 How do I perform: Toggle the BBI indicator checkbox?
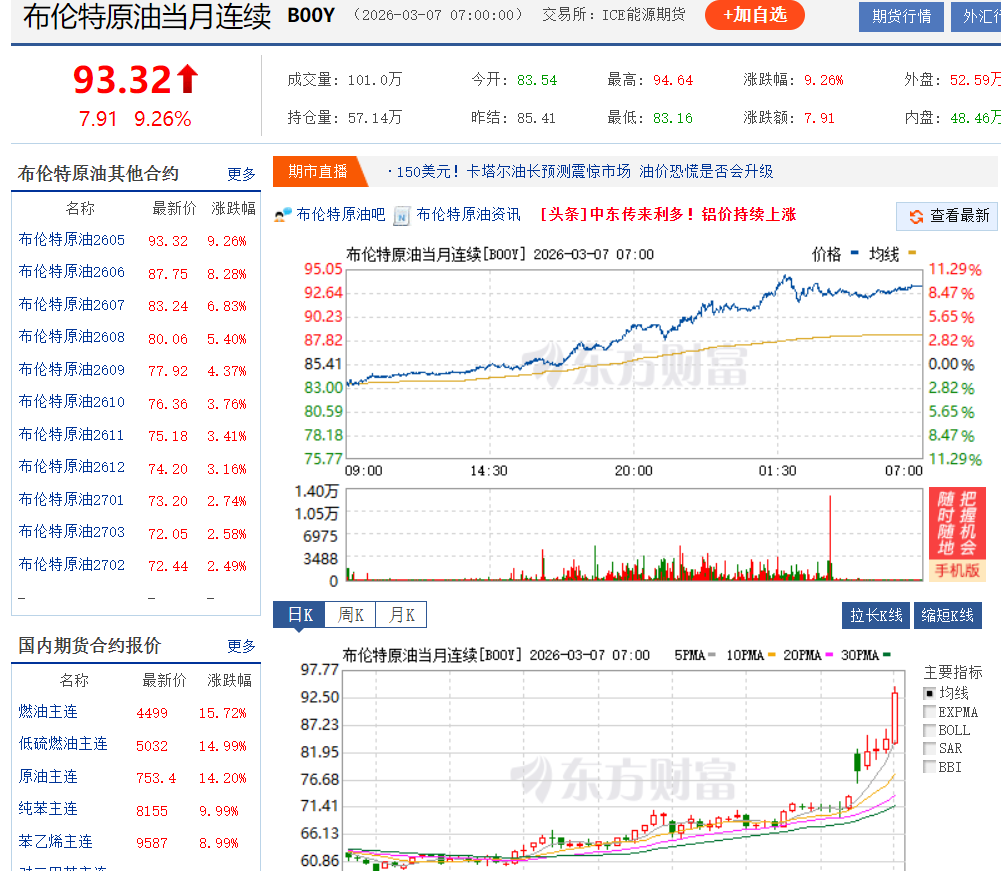(x=930, y=767)
